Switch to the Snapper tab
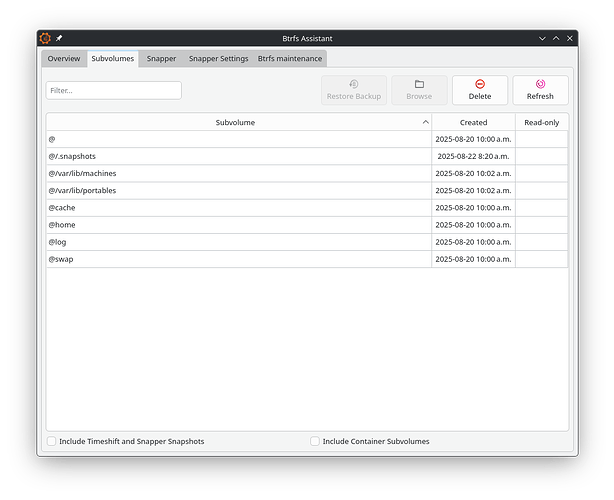The height and width of the screenshot is (500, 614). 161,59
